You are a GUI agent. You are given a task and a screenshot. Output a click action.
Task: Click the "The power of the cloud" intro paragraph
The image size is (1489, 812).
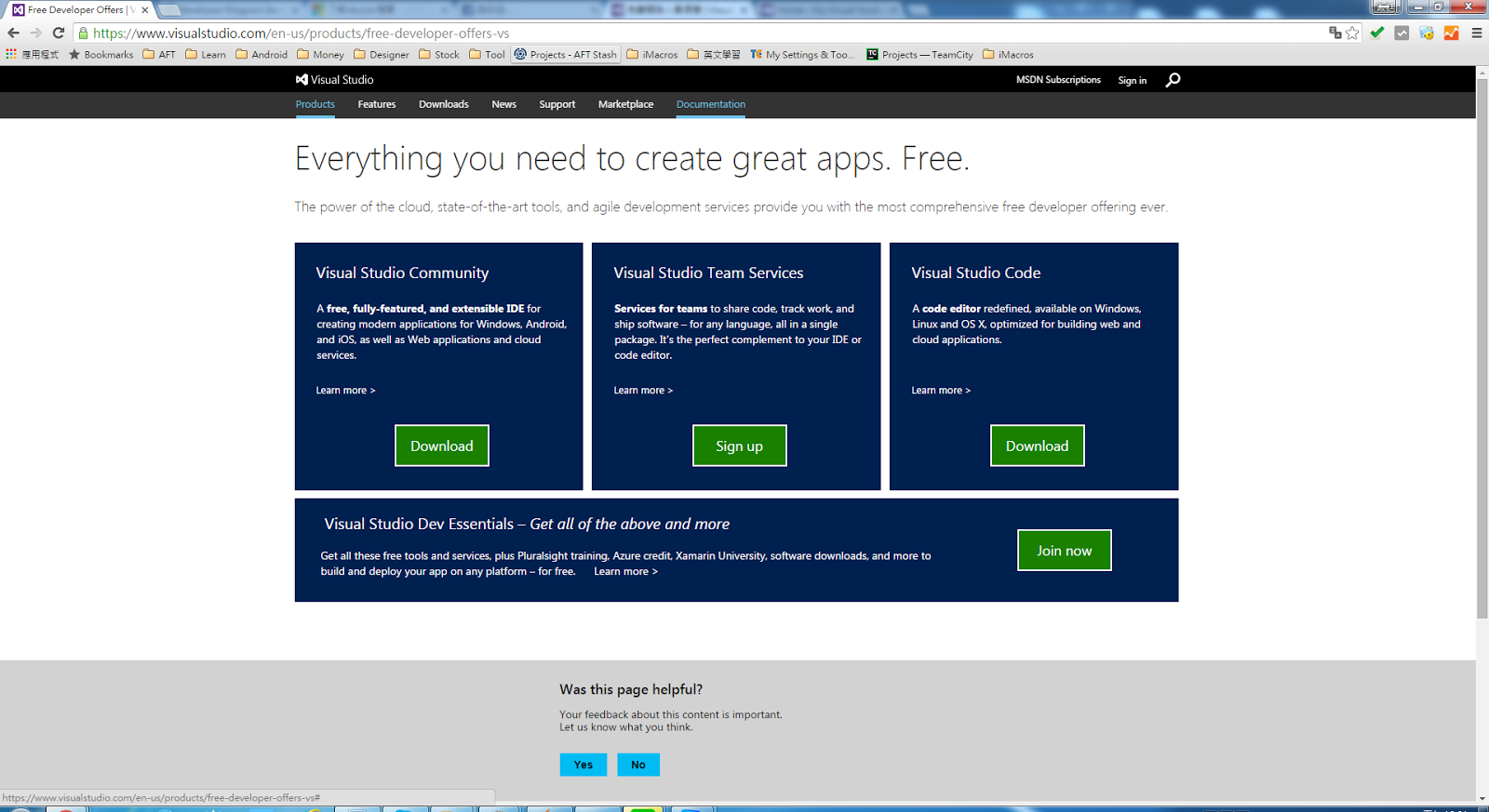pyautogui.click(x=731, y=206)
